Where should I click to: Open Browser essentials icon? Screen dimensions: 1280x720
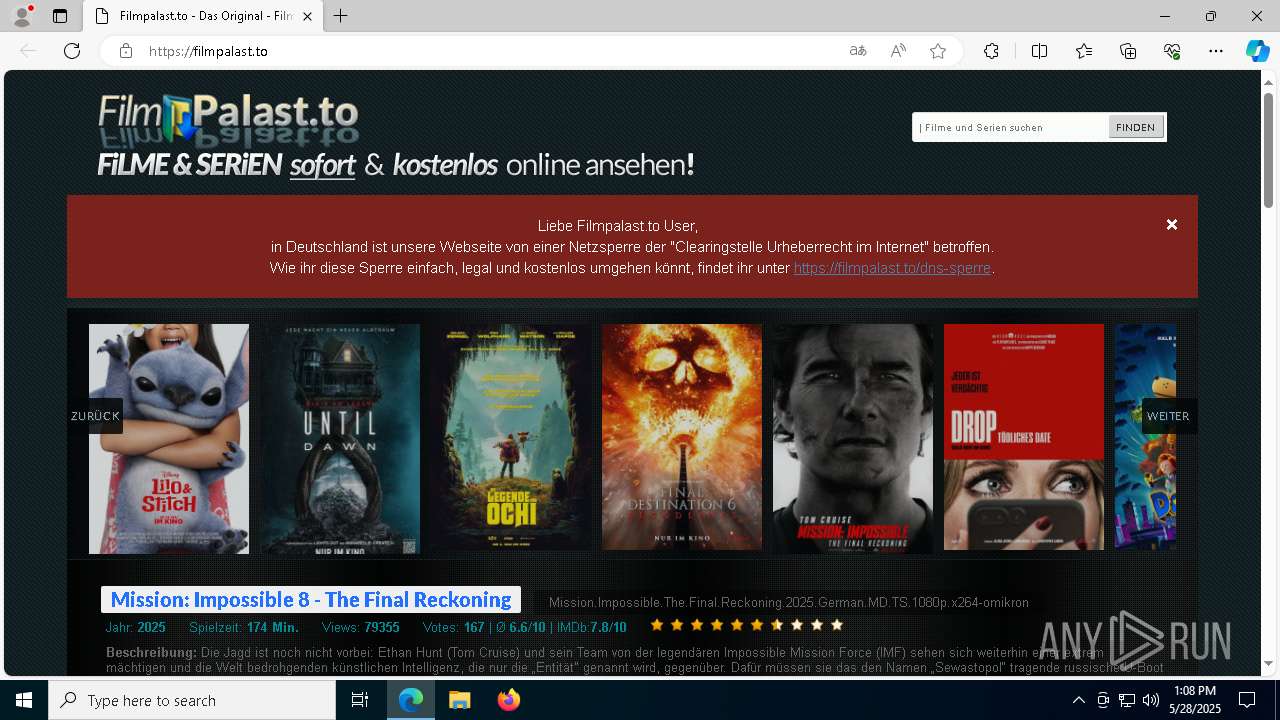coord(1172,51)
